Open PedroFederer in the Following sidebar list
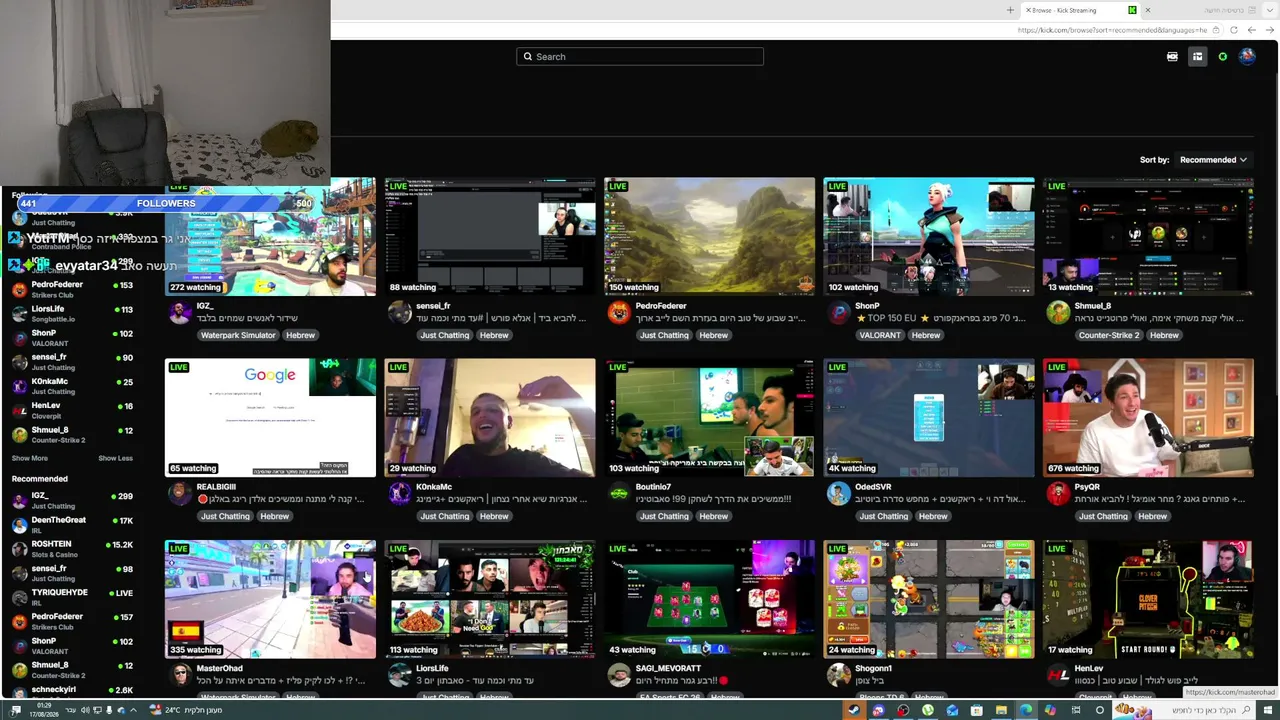Screen dimensions: 1280x720 72,289
